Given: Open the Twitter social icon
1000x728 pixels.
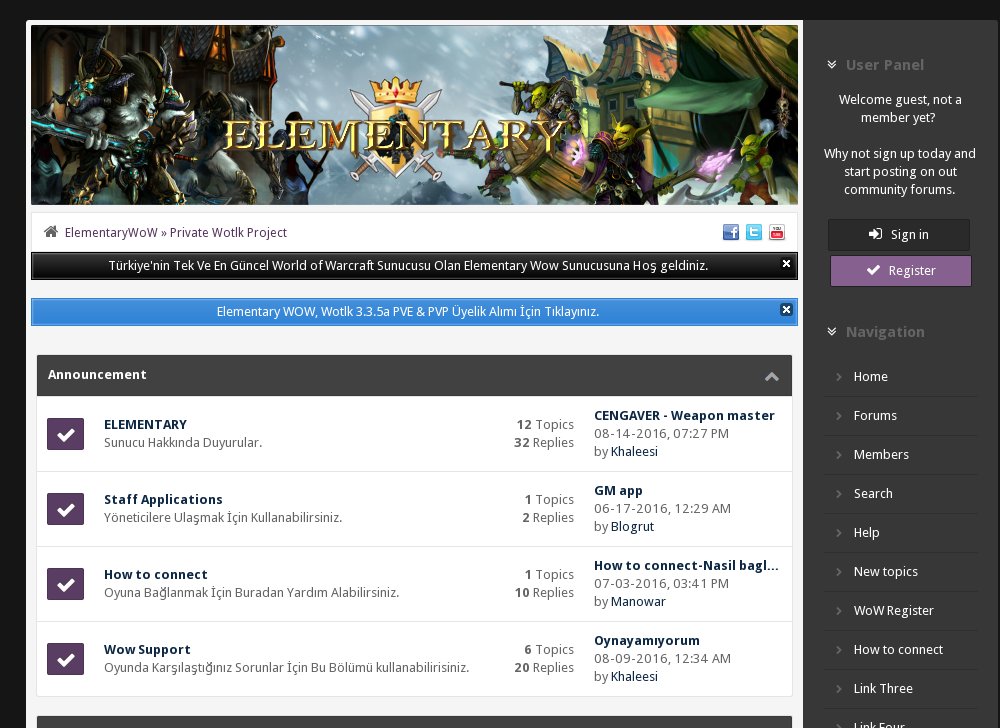Looking at the screenshot, I should [754, 232].
